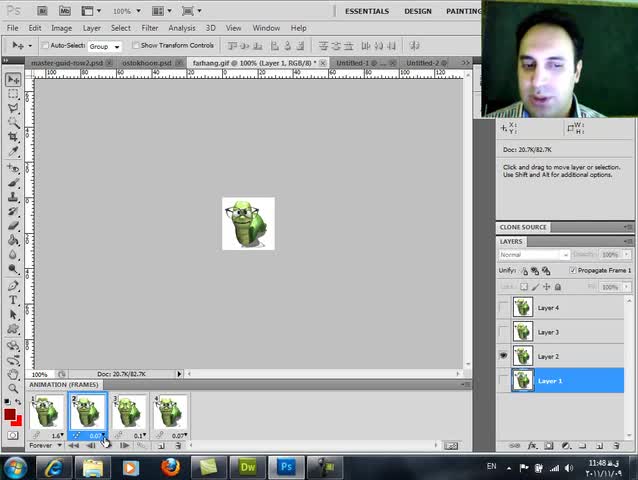Launch Bridge from the application bar
638x480 pixels.
pos(42,11)
